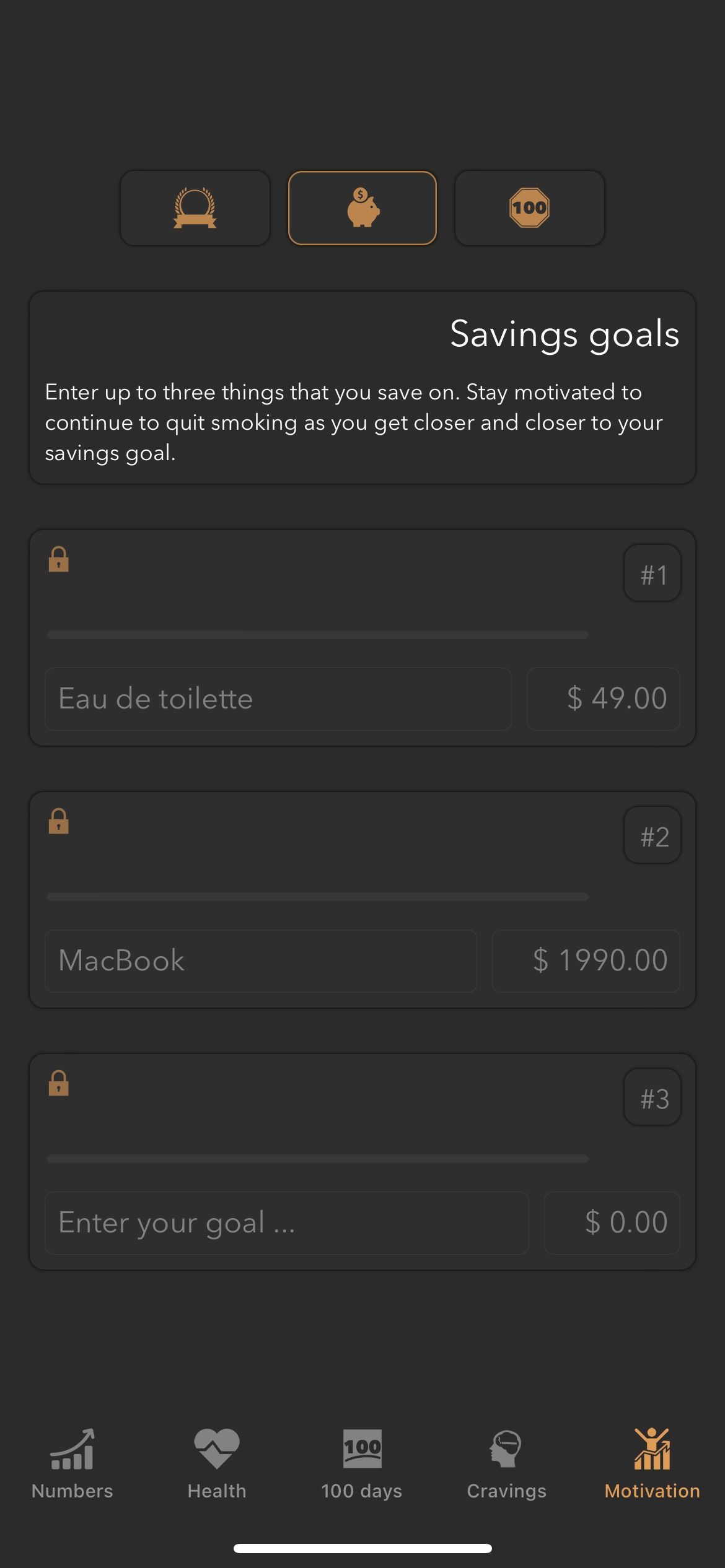Tap the lock icon on goal #2
The height and width of the screenshot is (1568, 725).
pos(59,821)
